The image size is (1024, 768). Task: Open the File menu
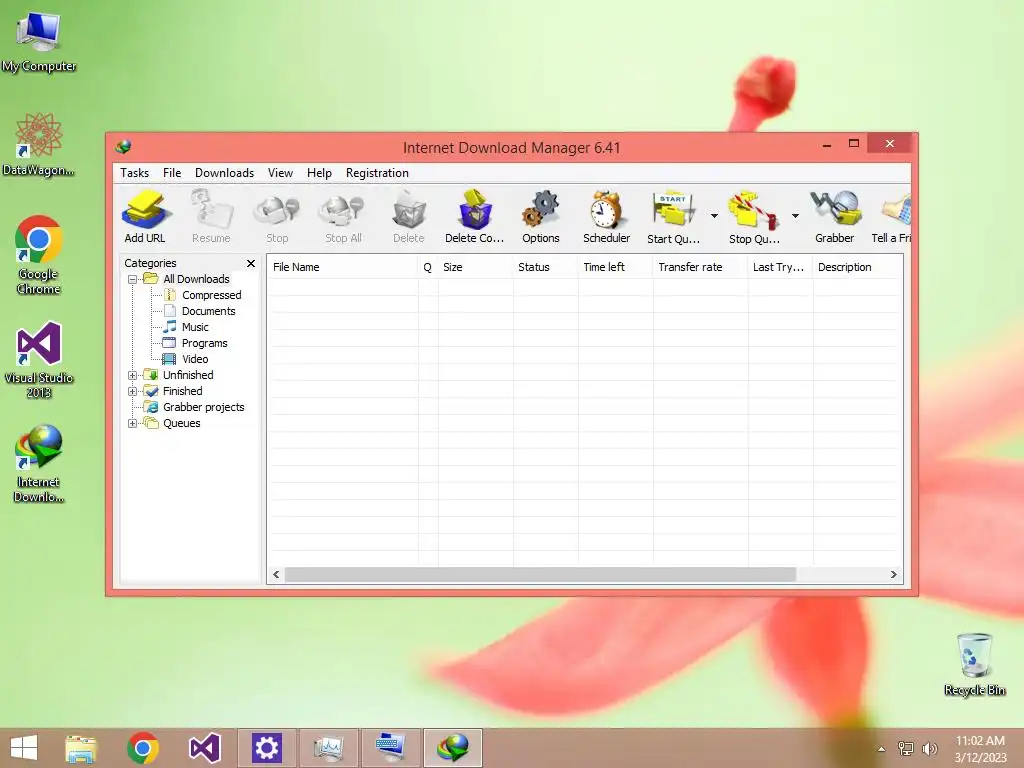[172, 173]
